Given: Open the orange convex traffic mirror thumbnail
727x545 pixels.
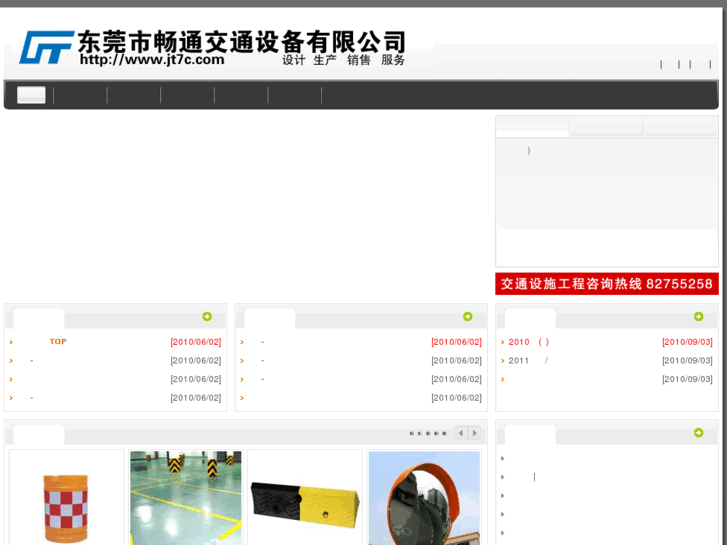Looking at the screenshot, I should [x=424, y=497].
